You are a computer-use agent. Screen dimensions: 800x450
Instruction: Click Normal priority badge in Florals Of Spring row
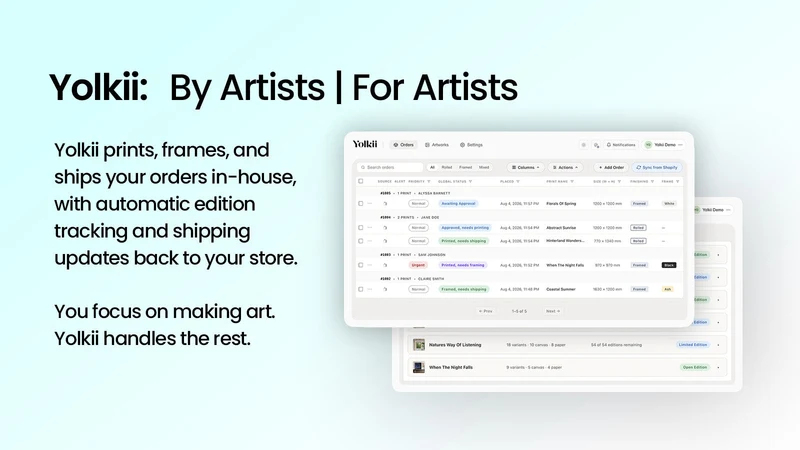(418, 204)
